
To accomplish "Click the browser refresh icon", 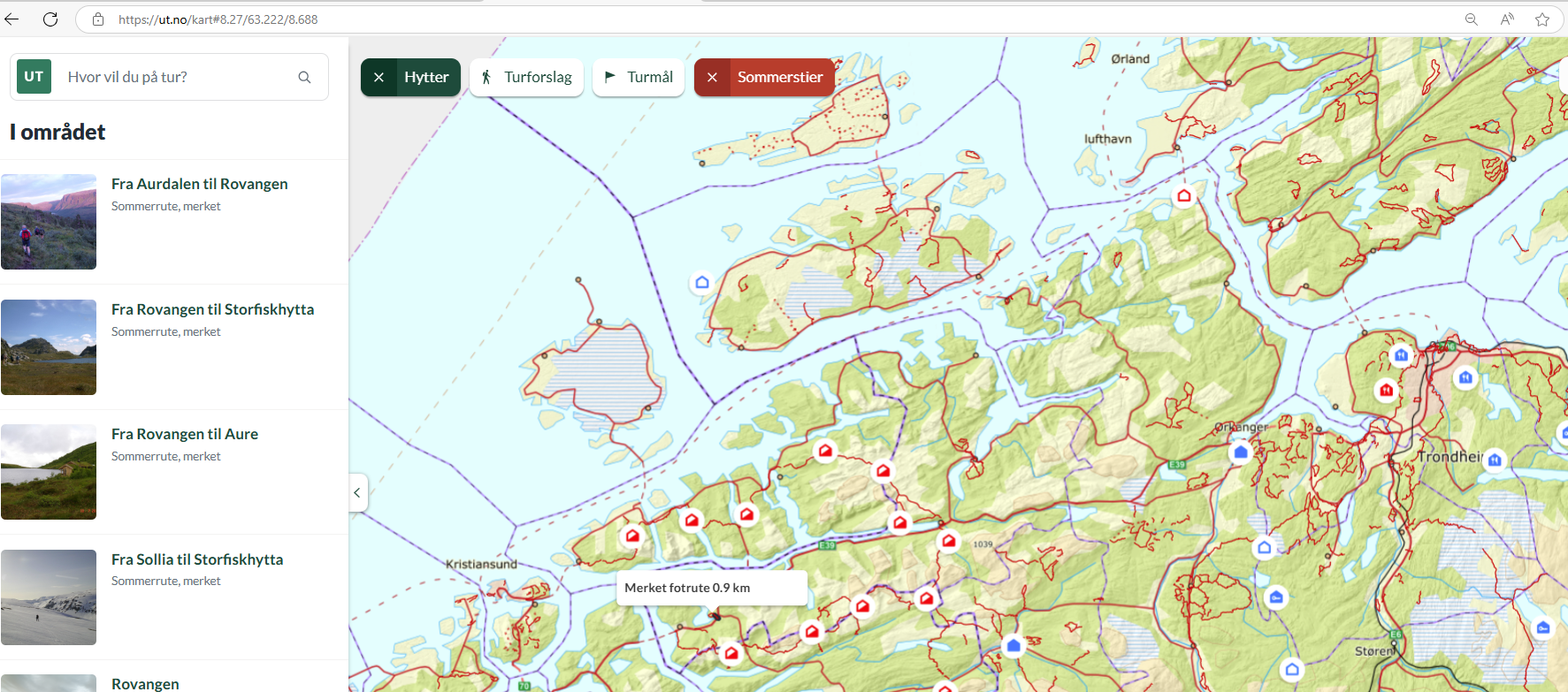I will click(50, 19).
